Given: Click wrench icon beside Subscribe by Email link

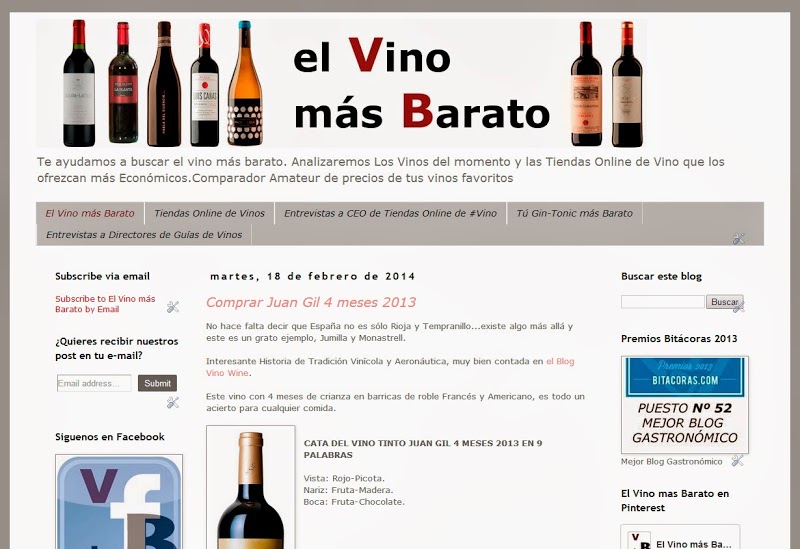Looking at the screenshot, I should (x=173, y=307).
